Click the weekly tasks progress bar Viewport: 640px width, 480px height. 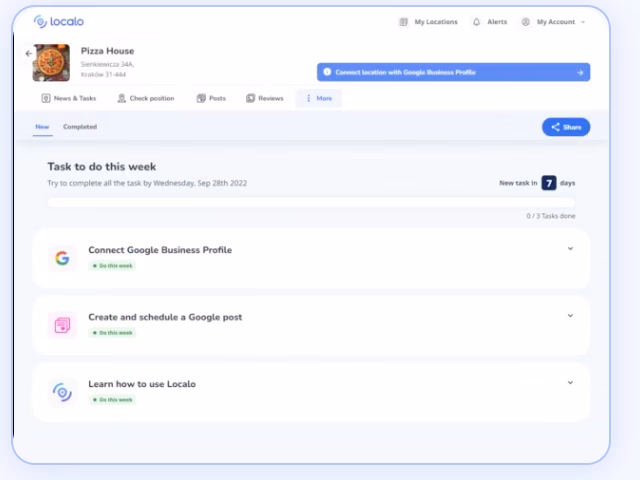(311, 202)
